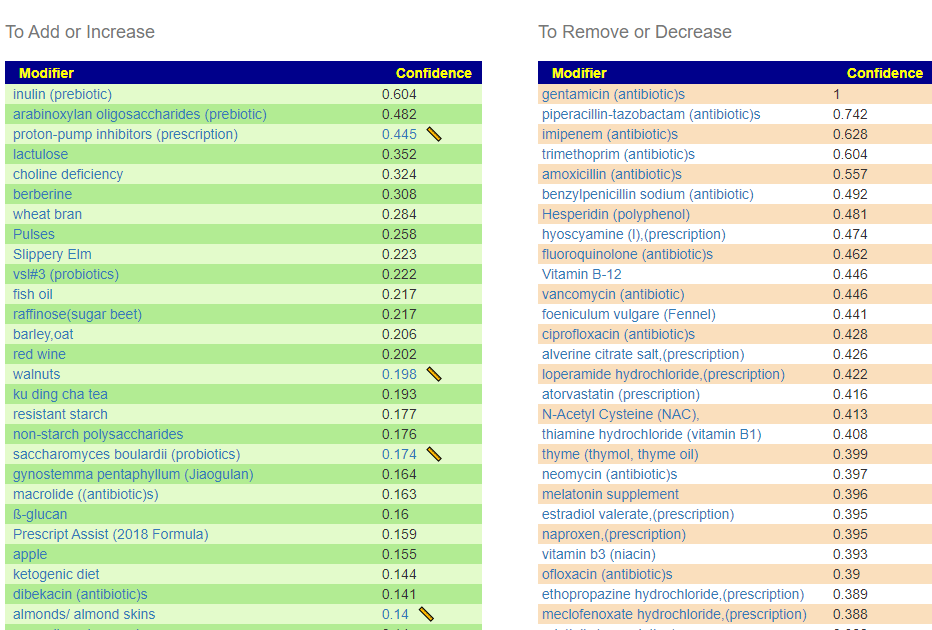932x630 pixels.
Task: Open the inulin (prebiotic) link
Action: (x=62, y=94)
